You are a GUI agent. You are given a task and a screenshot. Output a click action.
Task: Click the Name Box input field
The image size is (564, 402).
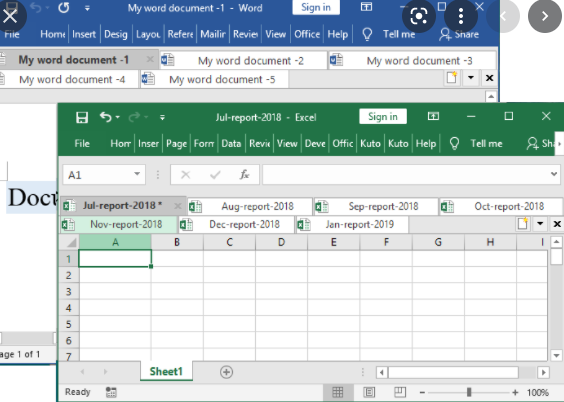98,175
